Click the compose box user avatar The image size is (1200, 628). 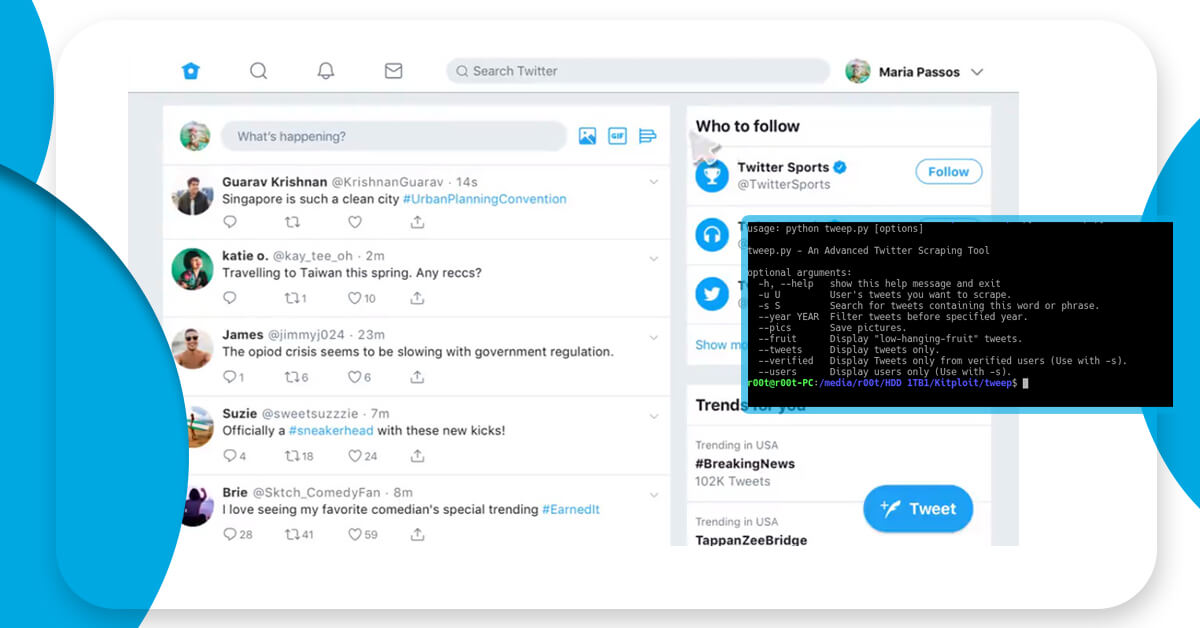(x=194, y=136)
